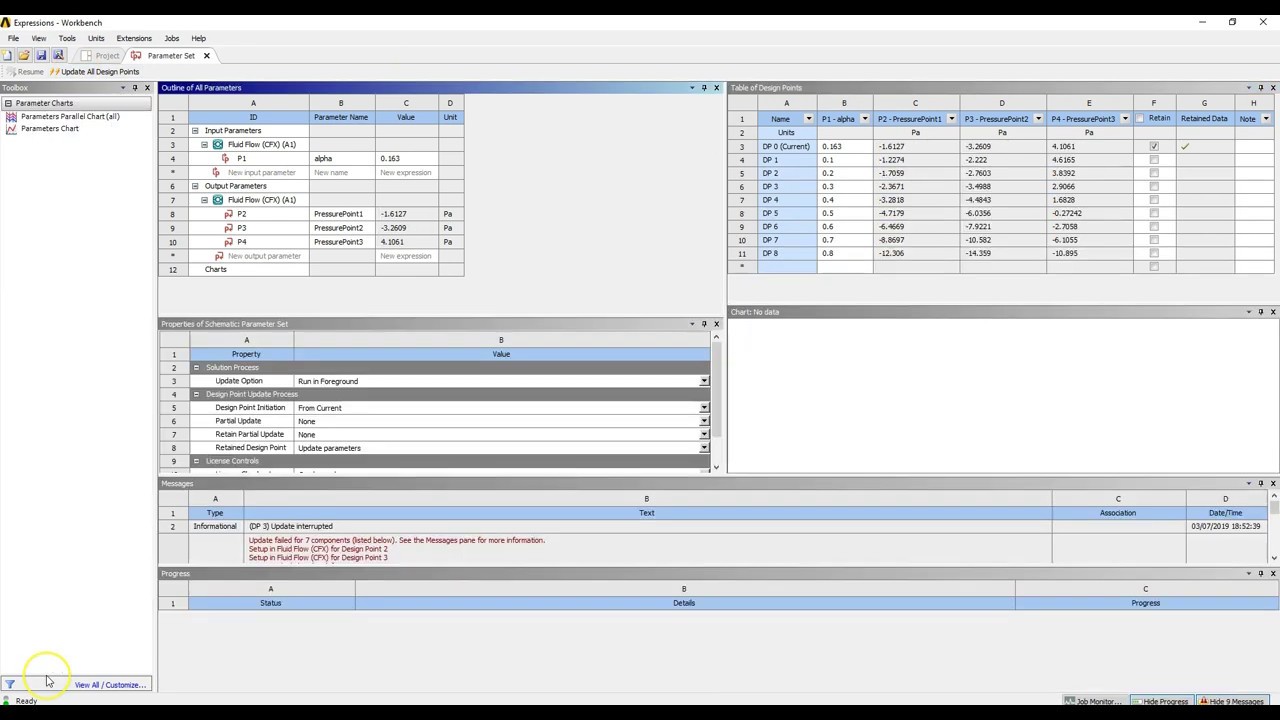Click the Properties panel vertical scrollbar
The image size is (1280, 720).
(716, 402)
